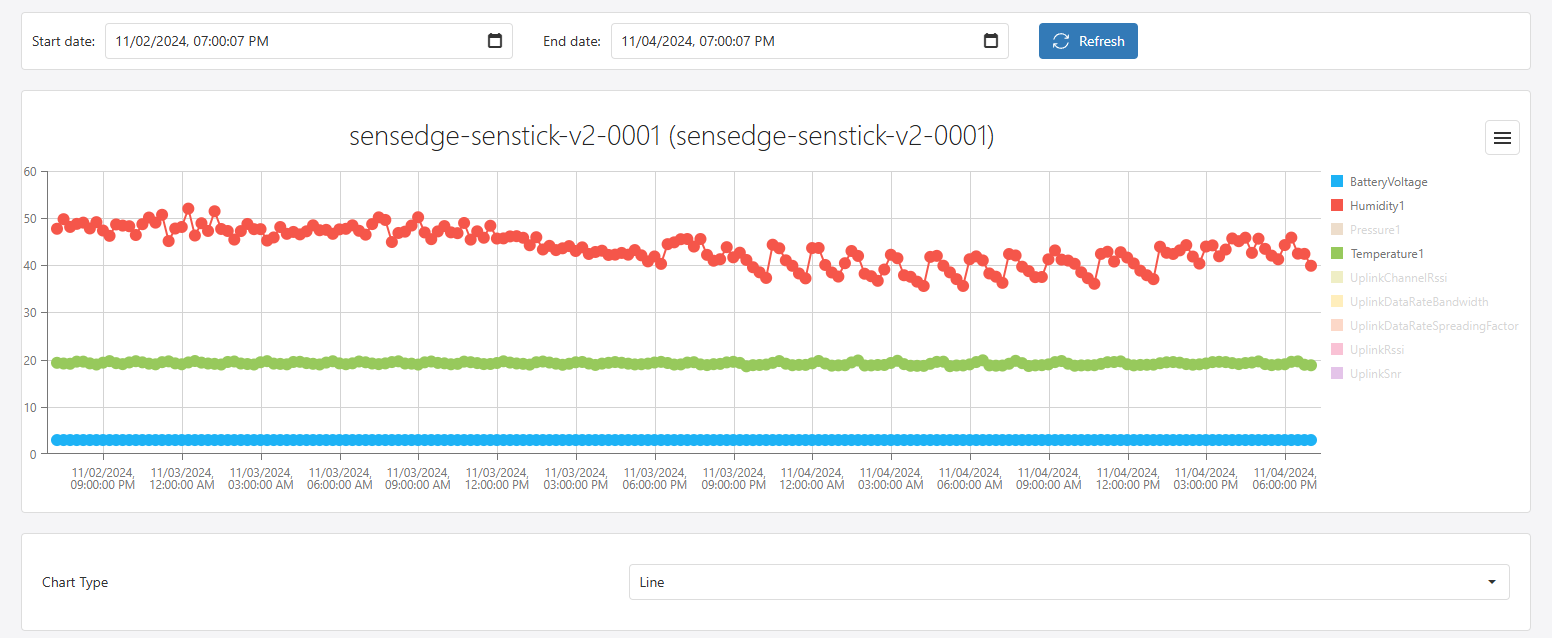The image size is (1552, 638).
Task: Click the chart title sensedge-senstick-v2-0001
Action: pyautogui.click(x=671, y=137)
